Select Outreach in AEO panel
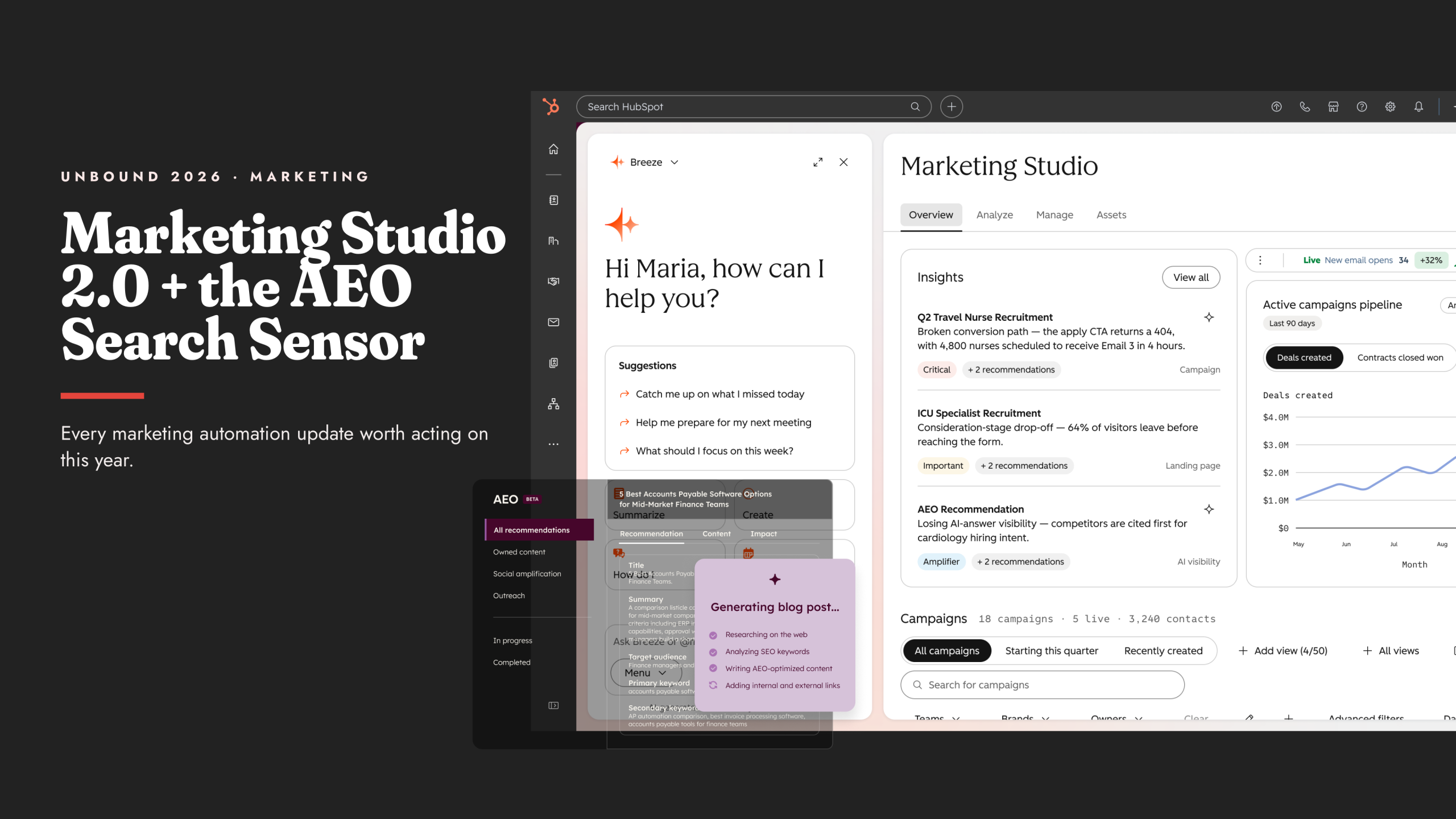This screenshot has height=819, width=1456. coord(508,596)
